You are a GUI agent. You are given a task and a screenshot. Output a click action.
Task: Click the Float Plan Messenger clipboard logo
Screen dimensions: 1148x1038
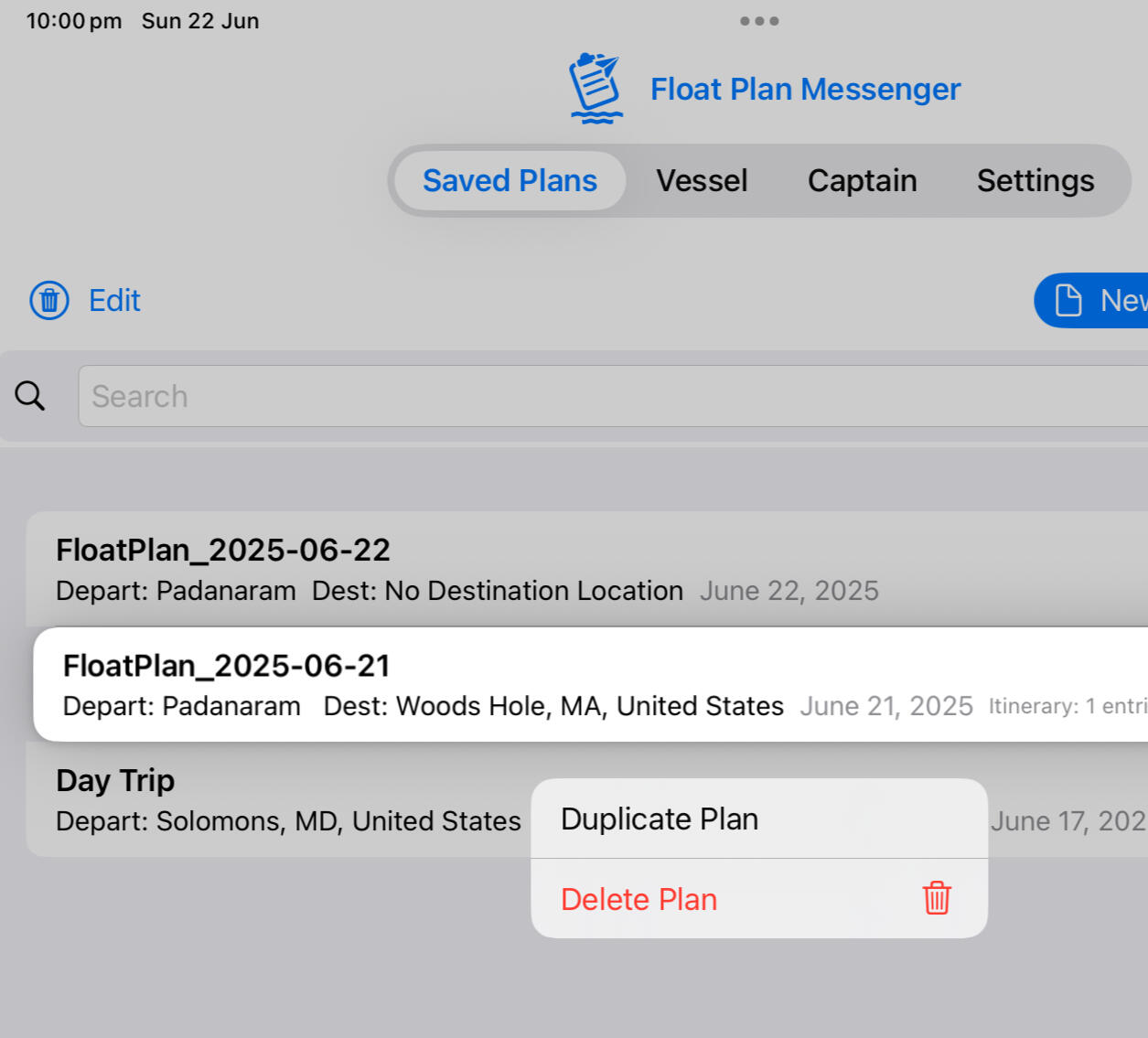595,88
